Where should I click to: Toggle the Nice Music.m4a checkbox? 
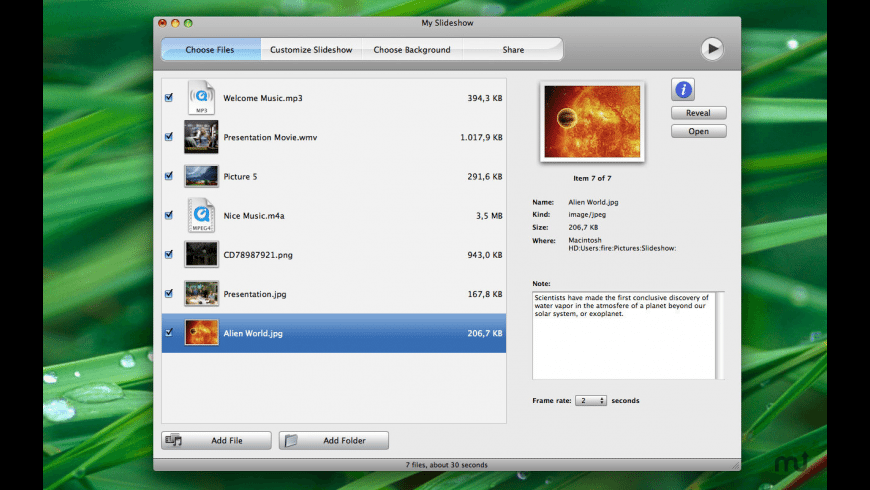(169, 215)
